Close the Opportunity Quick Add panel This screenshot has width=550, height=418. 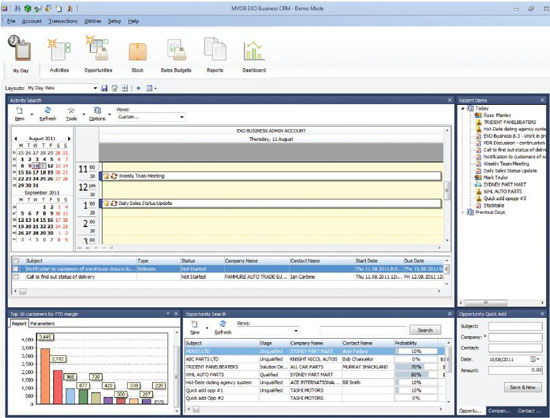coord(542,314)
